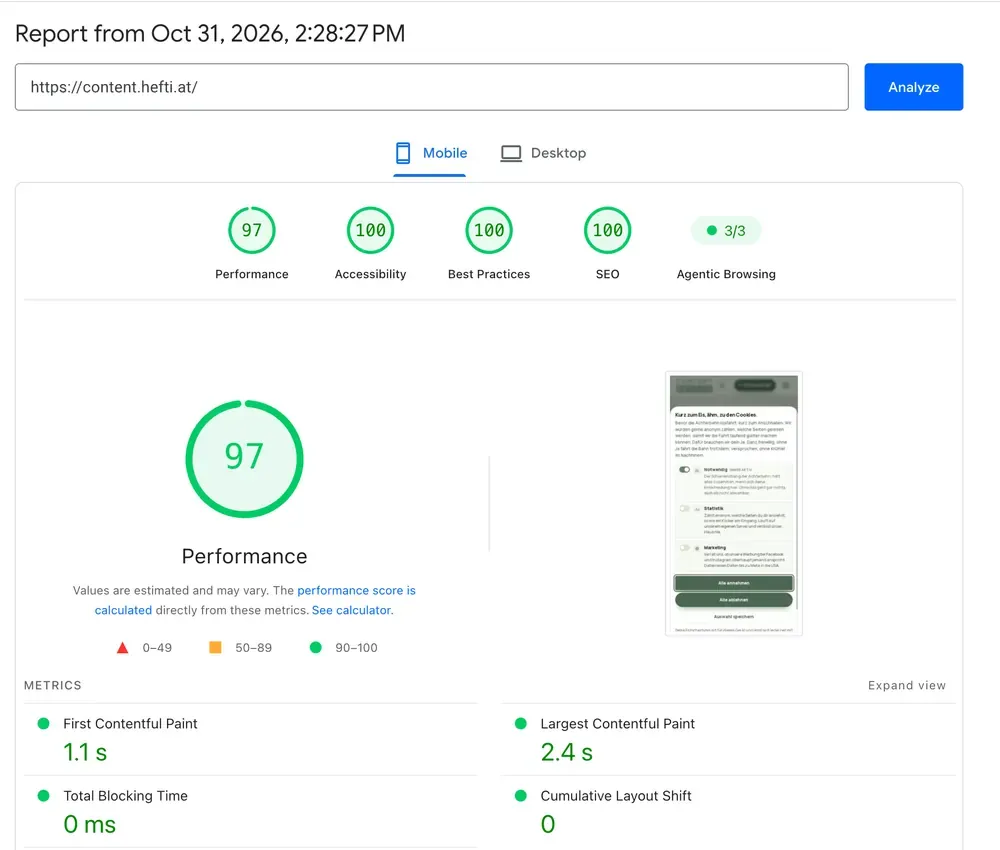Click the 90–100 legend range text
Viewport: 1000px width, 850px height.
(x=357, y=648)
